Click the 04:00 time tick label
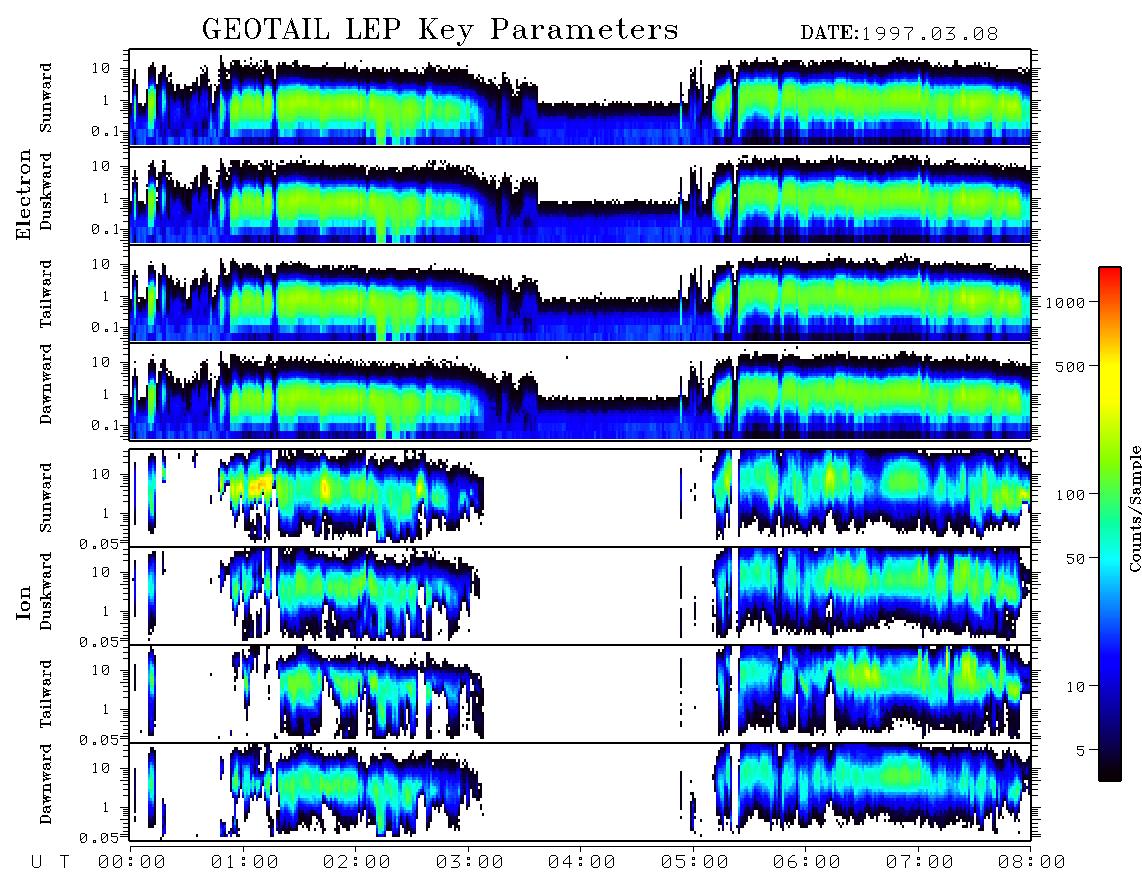Screen dimensions: 1142x880 pos(582,862)
